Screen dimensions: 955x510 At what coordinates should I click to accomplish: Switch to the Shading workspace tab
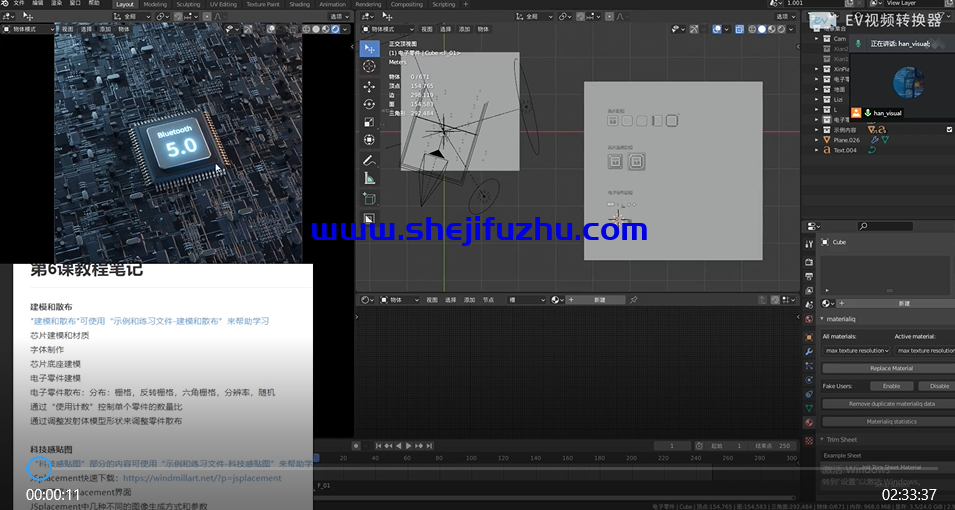(300, 4)
